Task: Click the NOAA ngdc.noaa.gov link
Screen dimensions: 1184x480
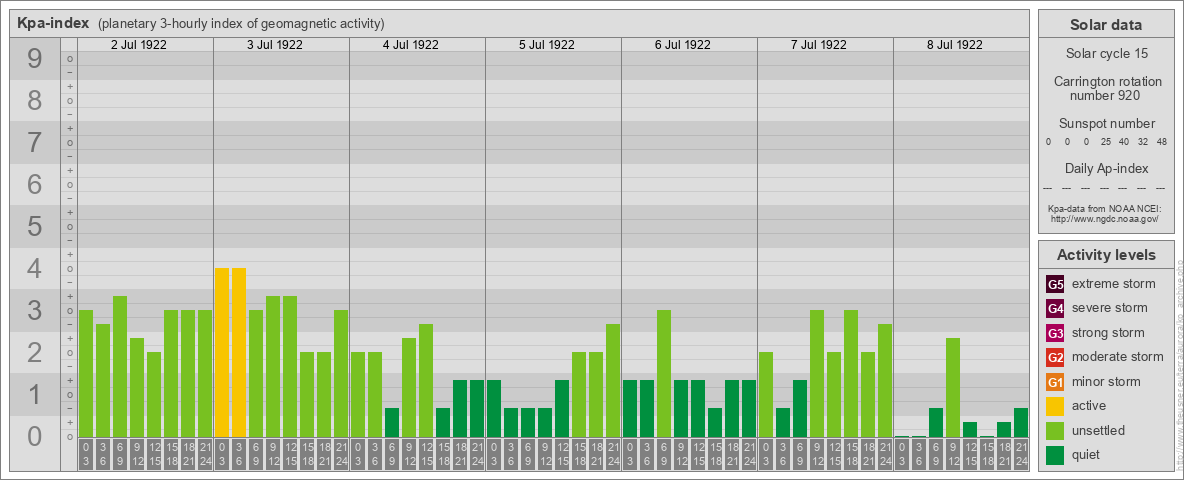Action: pos(1105,218)
